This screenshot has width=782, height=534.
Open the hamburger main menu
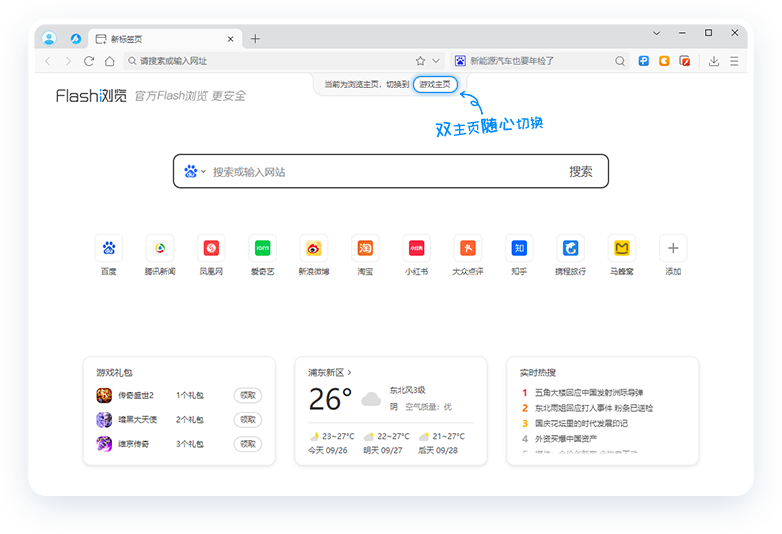pyautogui.click(x=734, y=61)
